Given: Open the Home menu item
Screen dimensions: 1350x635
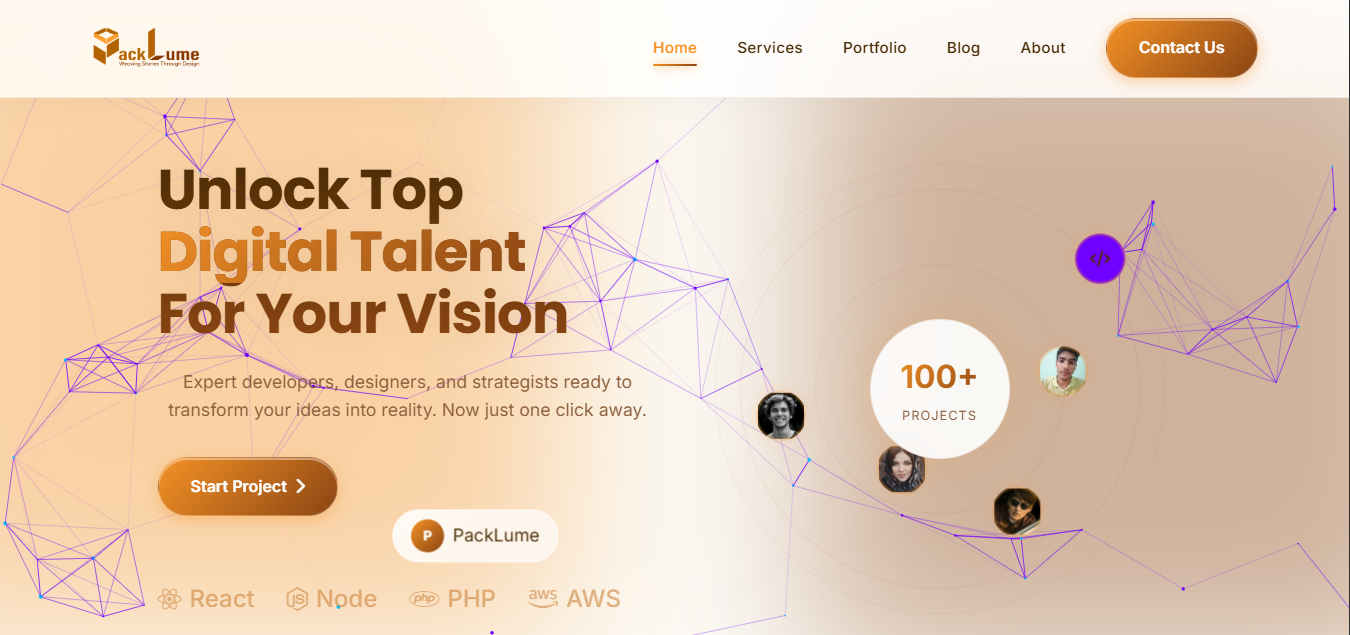Looking at the screenshot, I should tap(675, 48).
